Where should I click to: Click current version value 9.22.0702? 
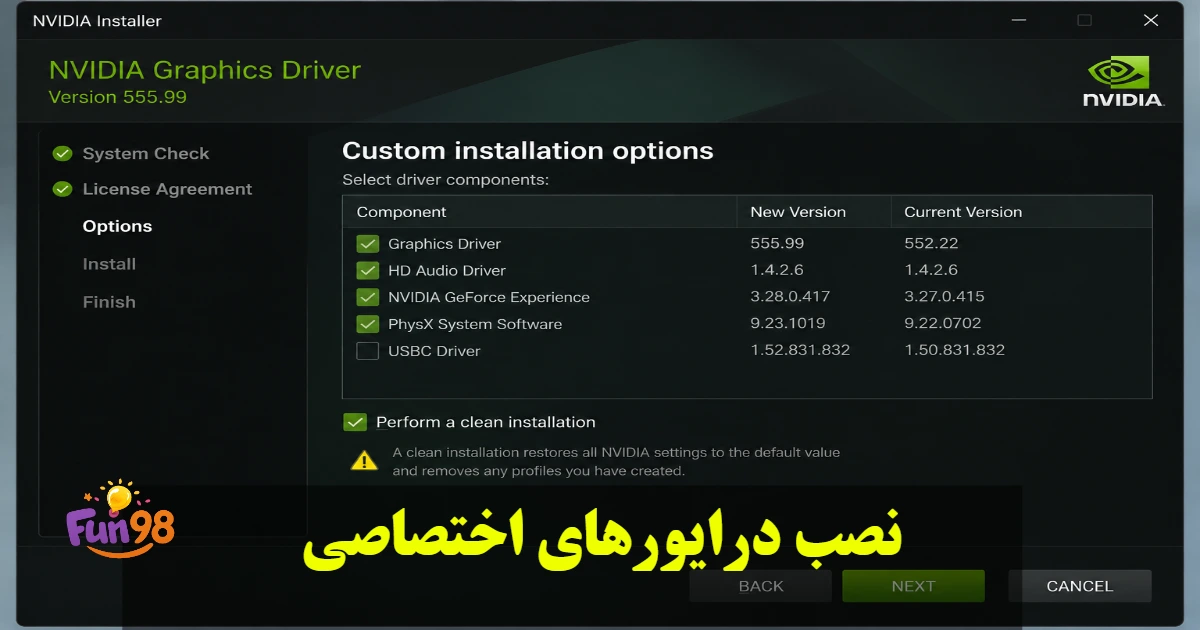[942, 324]
